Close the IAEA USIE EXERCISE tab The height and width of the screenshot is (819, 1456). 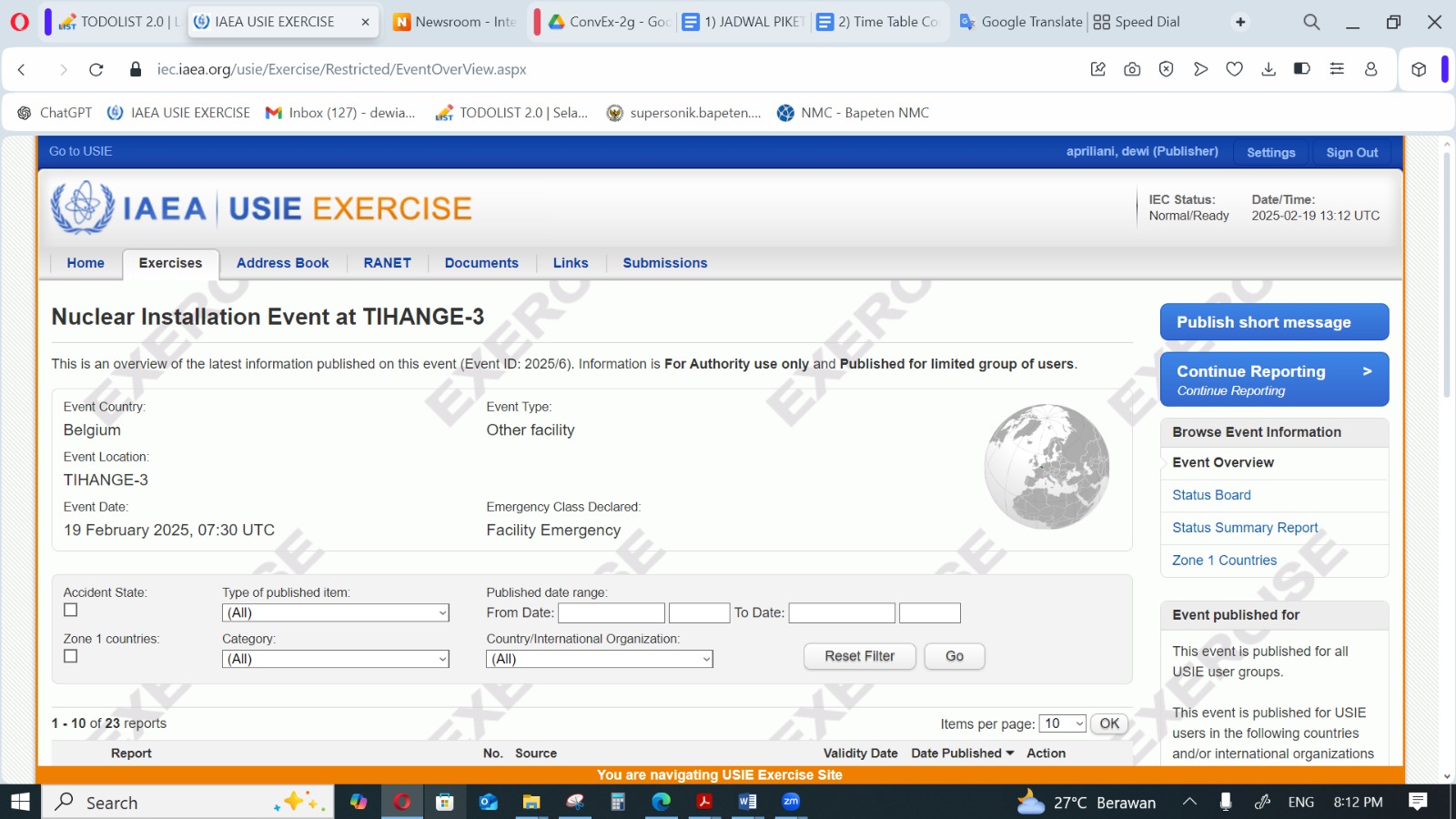(366, 22)
